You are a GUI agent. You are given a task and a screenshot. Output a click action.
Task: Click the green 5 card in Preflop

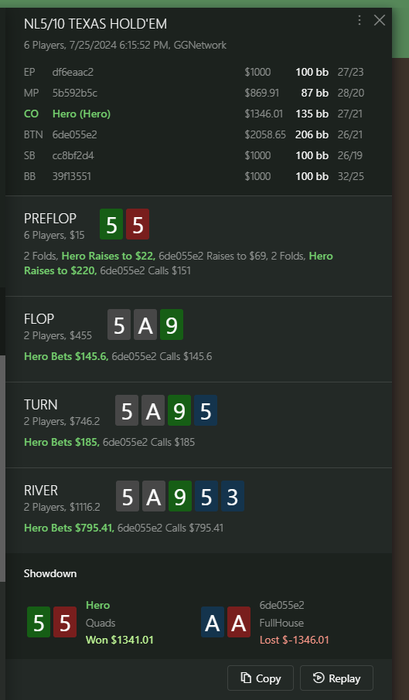[111, 224]
